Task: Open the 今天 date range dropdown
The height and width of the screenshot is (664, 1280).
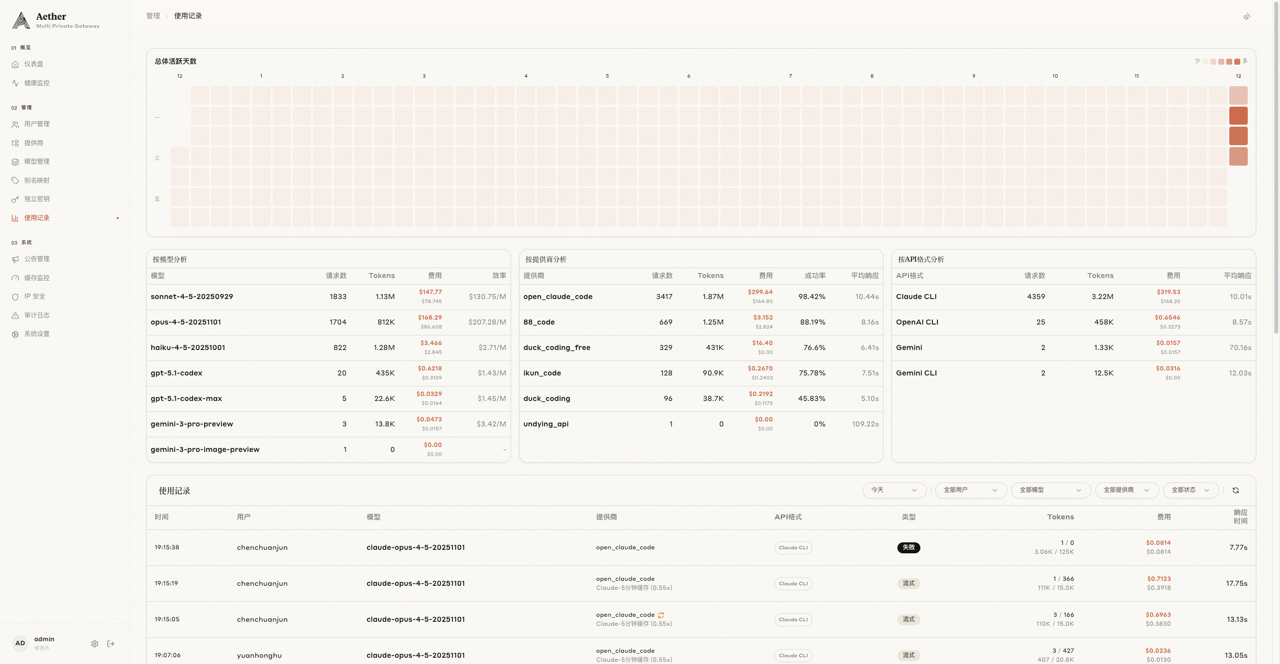Action: pos(894,491)
